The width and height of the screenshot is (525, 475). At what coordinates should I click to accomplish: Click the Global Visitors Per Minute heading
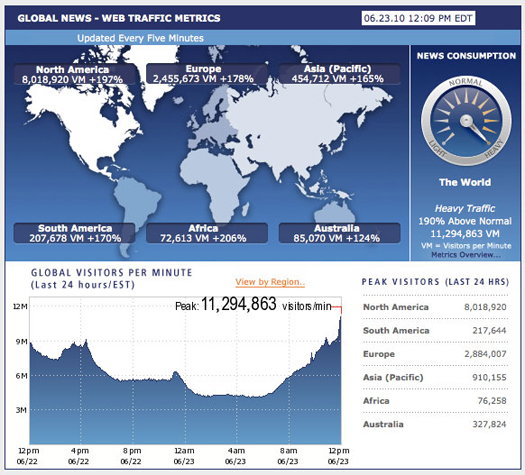(111, 279)
